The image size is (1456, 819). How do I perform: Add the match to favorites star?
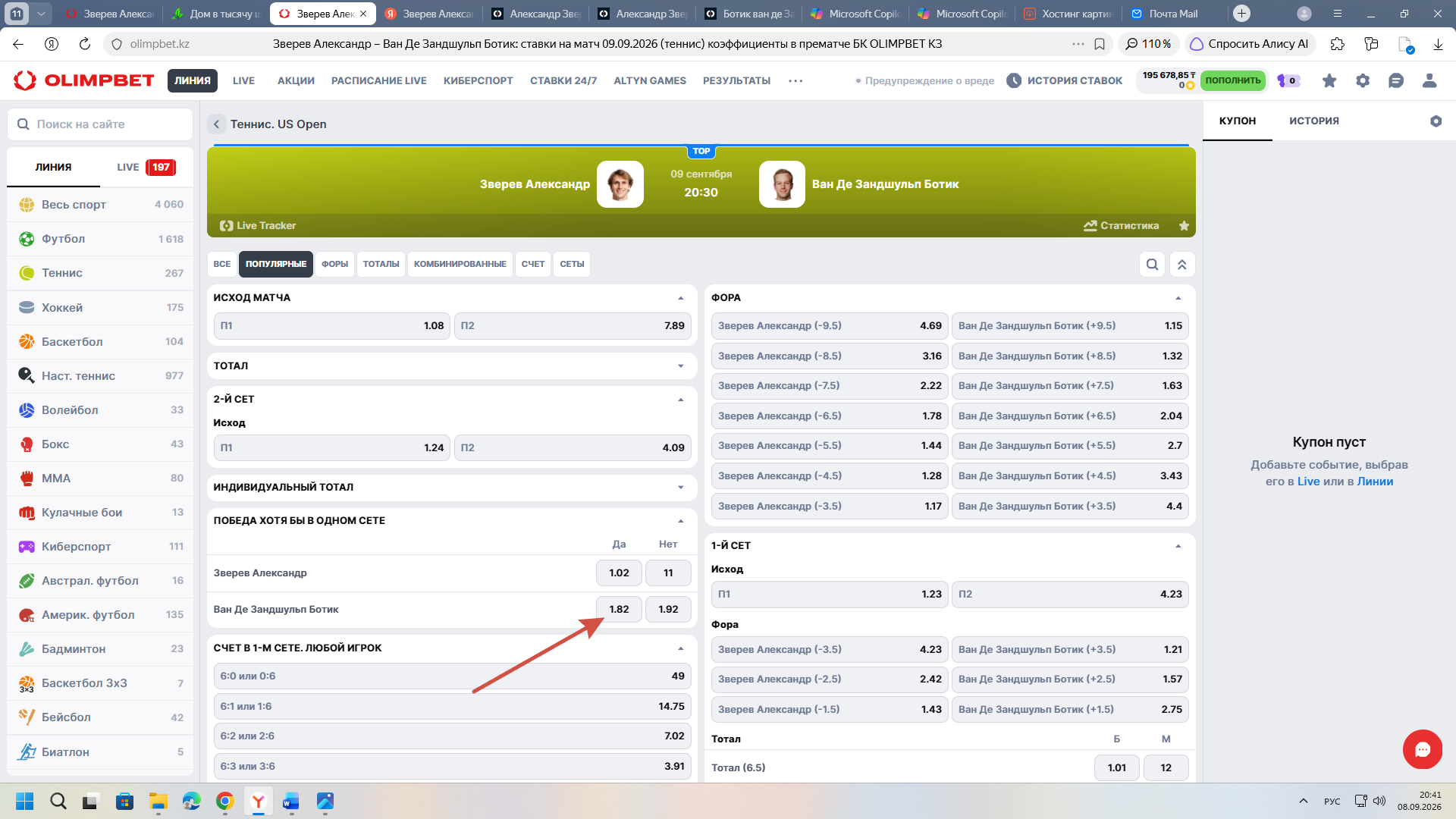coord(1184,226)
